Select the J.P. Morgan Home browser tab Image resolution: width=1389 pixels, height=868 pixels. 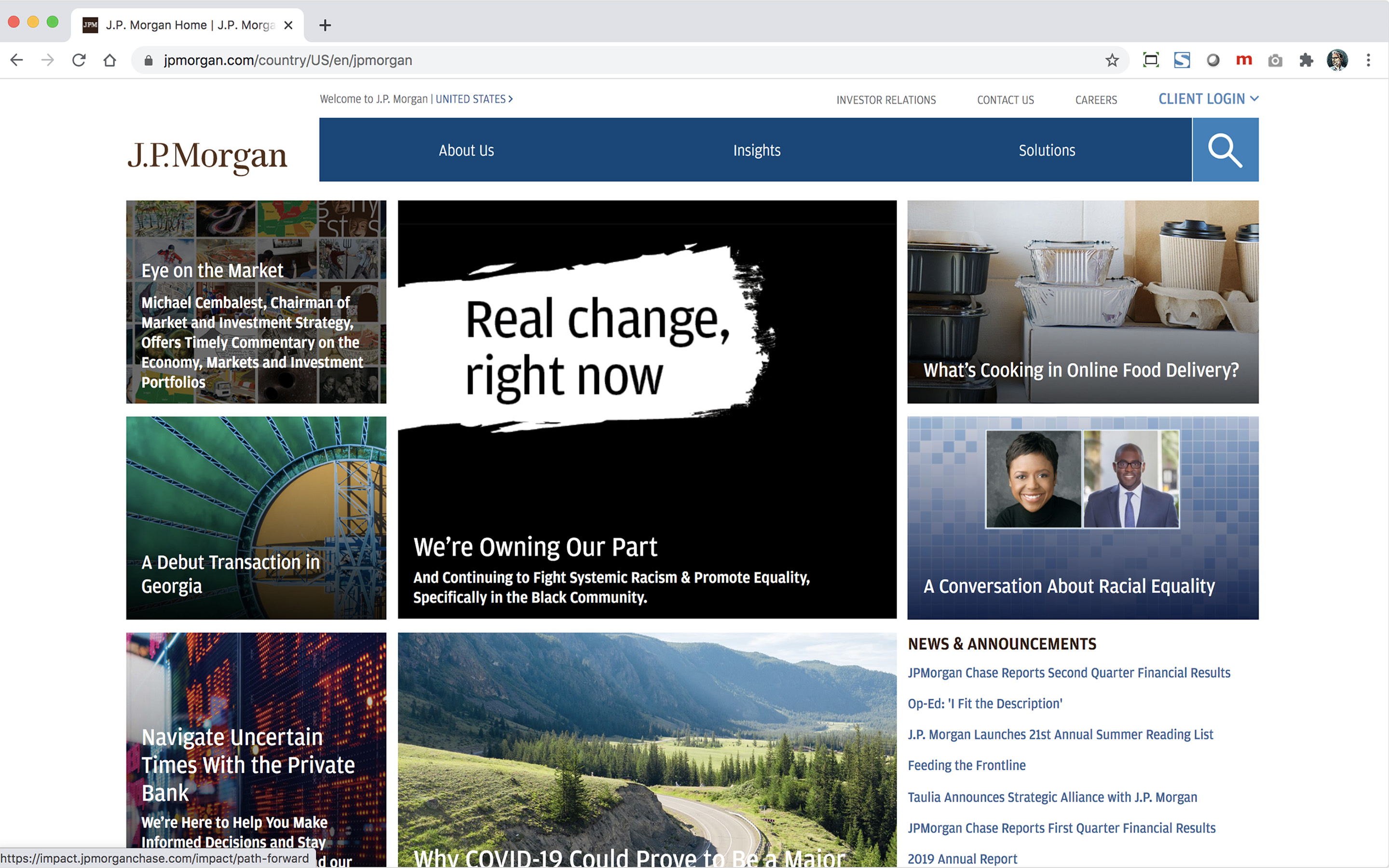click(x=187, y=25)
